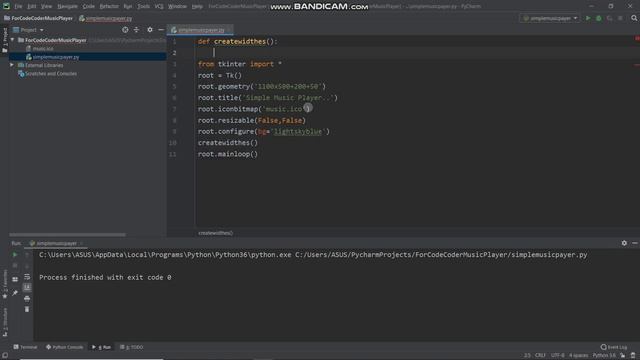The image size is (640, 360).
Task: Switch to the Python Console tab
Action: [64, 347]
